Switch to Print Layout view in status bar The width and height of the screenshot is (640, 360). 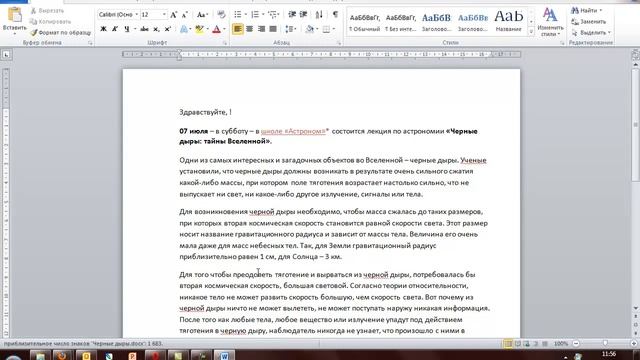pos(508,344)
